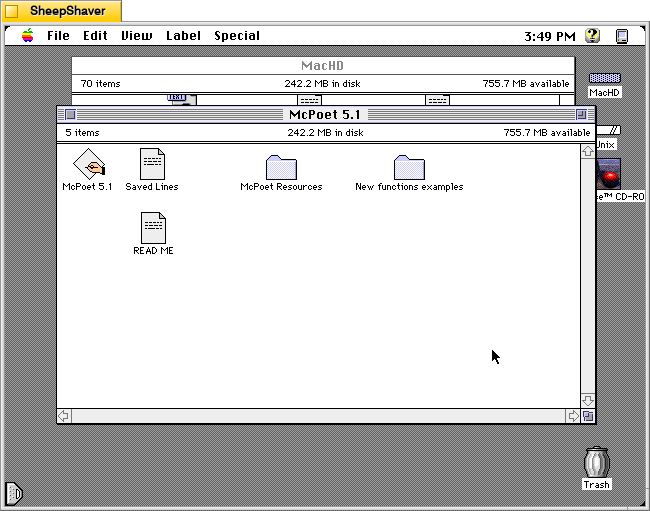Open the application switcher menu icon
Viewport: 650px width, 511px height.
[x=622, y=36]
